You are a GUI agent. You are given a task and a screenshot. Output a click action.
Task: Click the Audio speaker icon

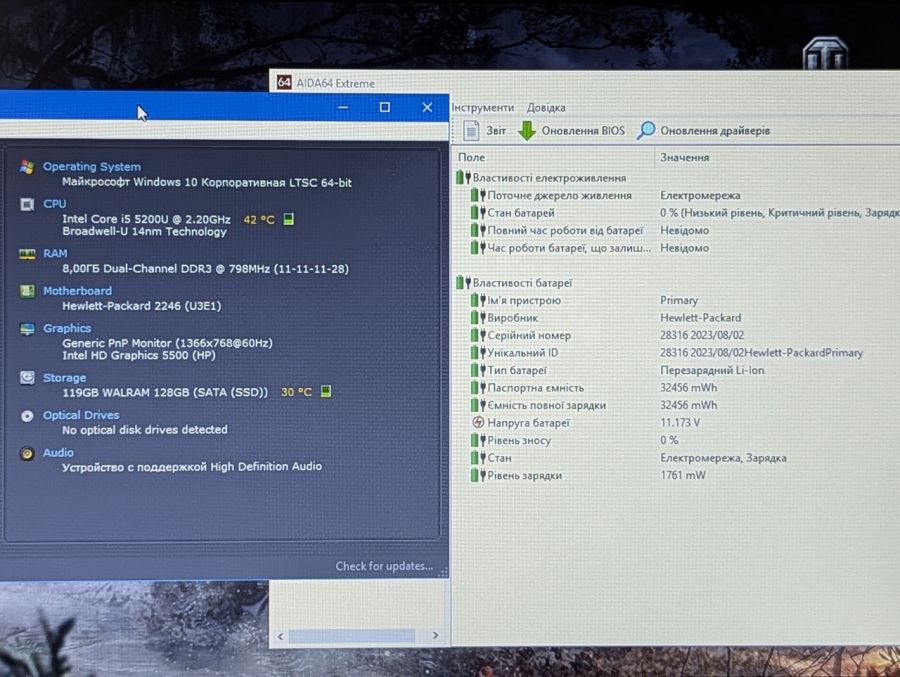click(x=27, y=453)
